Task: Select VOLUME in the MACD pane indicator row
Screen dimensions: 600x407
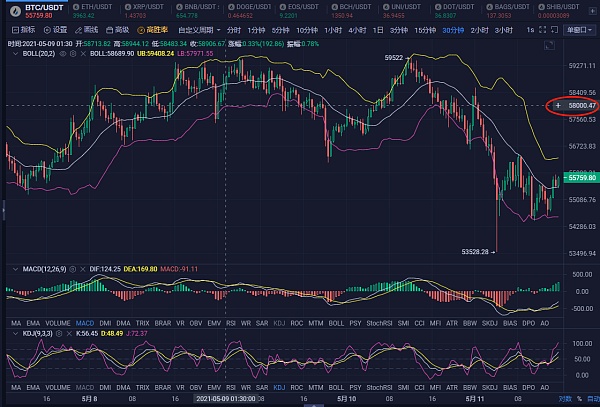Action: click(x=58, y=323)
